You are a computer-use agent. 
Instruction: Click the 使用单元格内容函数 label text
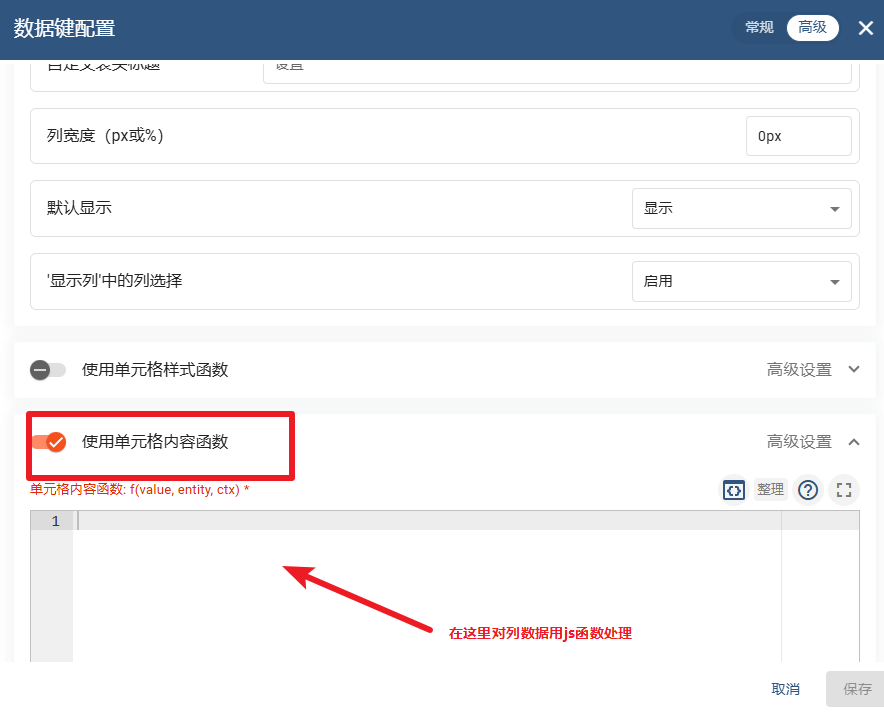(155, 442)
